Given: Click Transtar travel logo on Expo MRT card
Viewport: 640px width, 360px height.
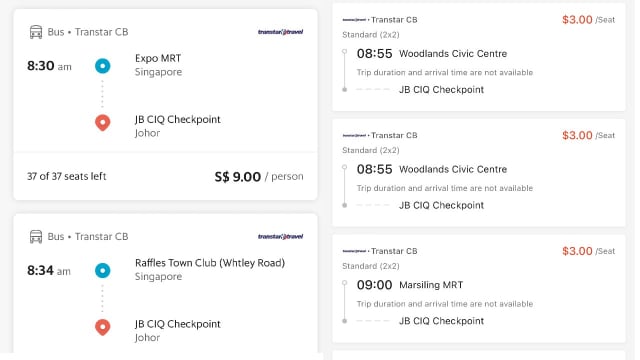Looking at the screenshot, I should tap(280, 32).
